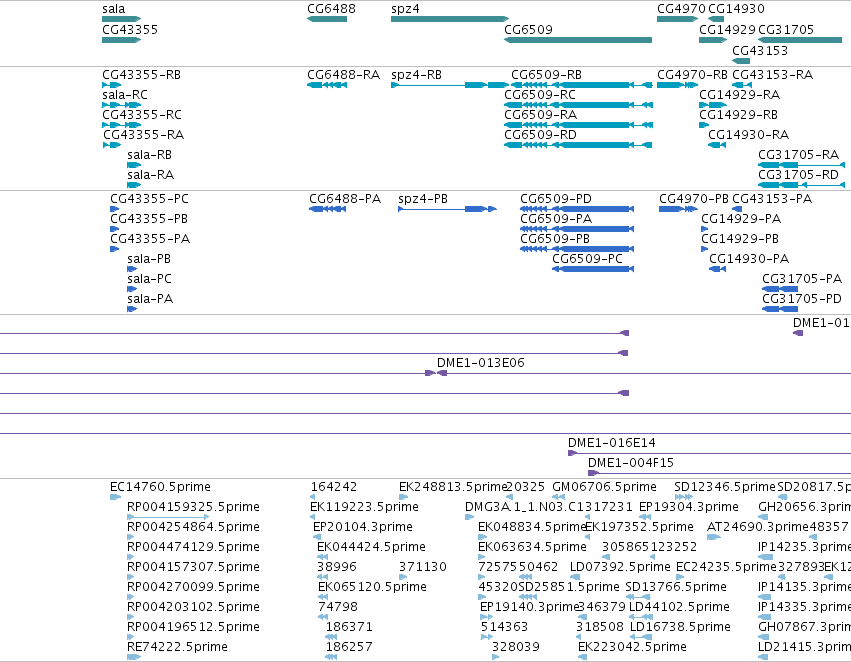Select transcript CG43355-RA
This screenshot has width=851, height=662.
pos(143,135)
